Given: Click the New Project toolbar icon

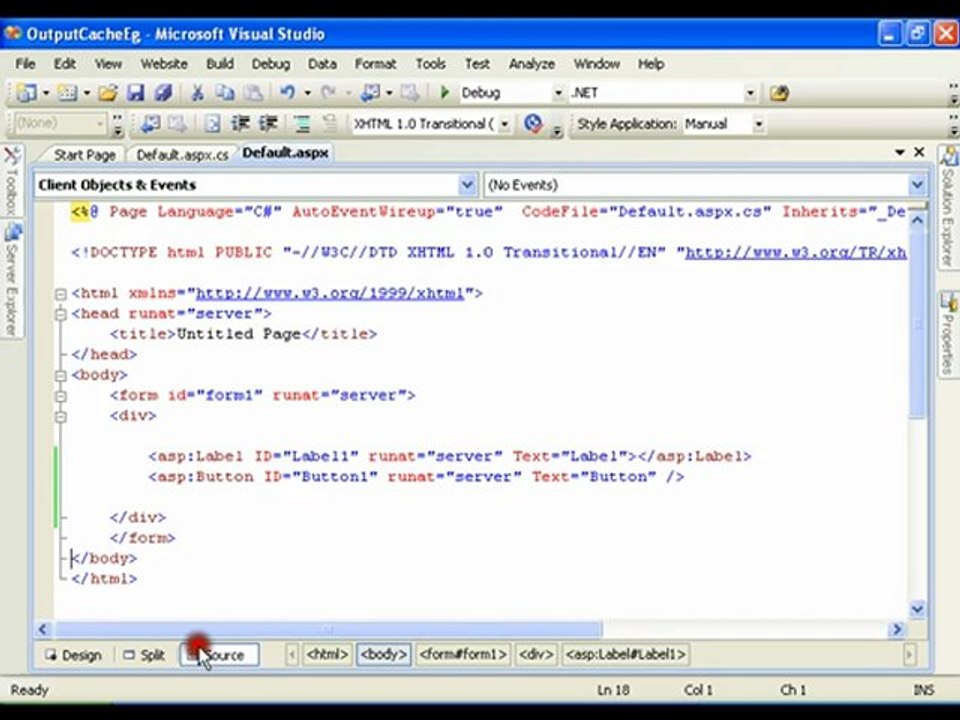Looking at the screenshot, I should 27,93.
